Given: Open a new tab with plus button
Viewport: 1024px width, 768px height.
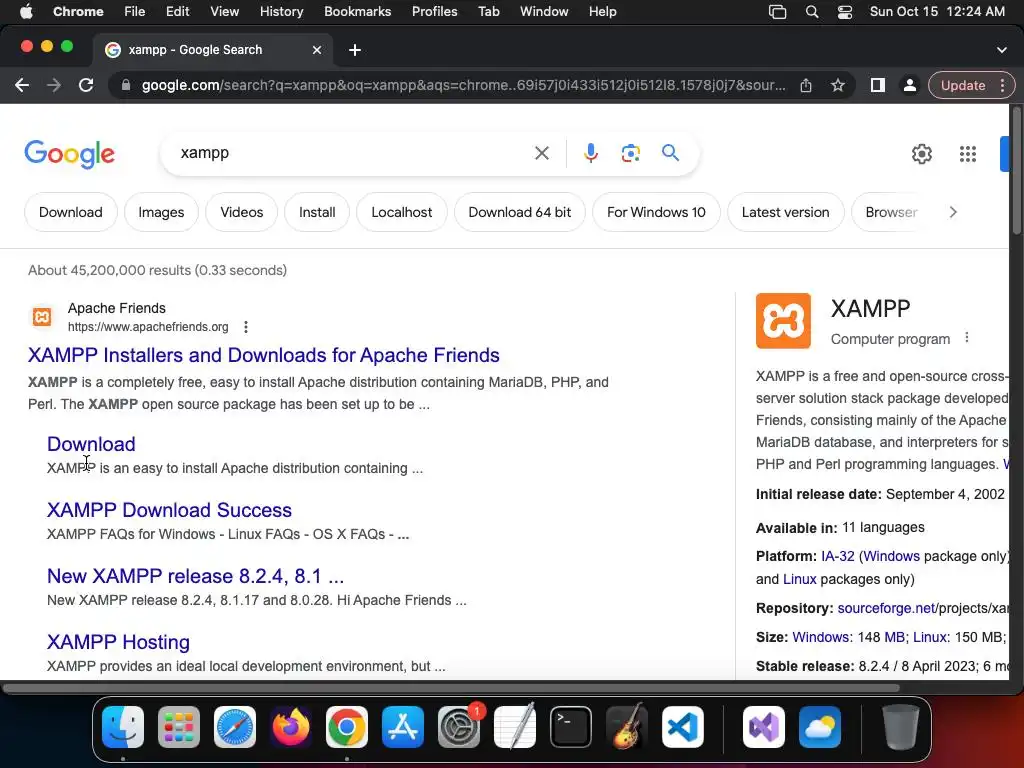Looking at the screenshot, I should tap(355, 50).
